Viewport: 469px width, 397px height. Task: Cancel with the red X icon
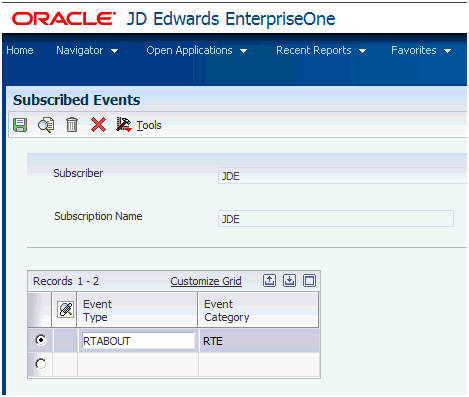coord(98,125)
